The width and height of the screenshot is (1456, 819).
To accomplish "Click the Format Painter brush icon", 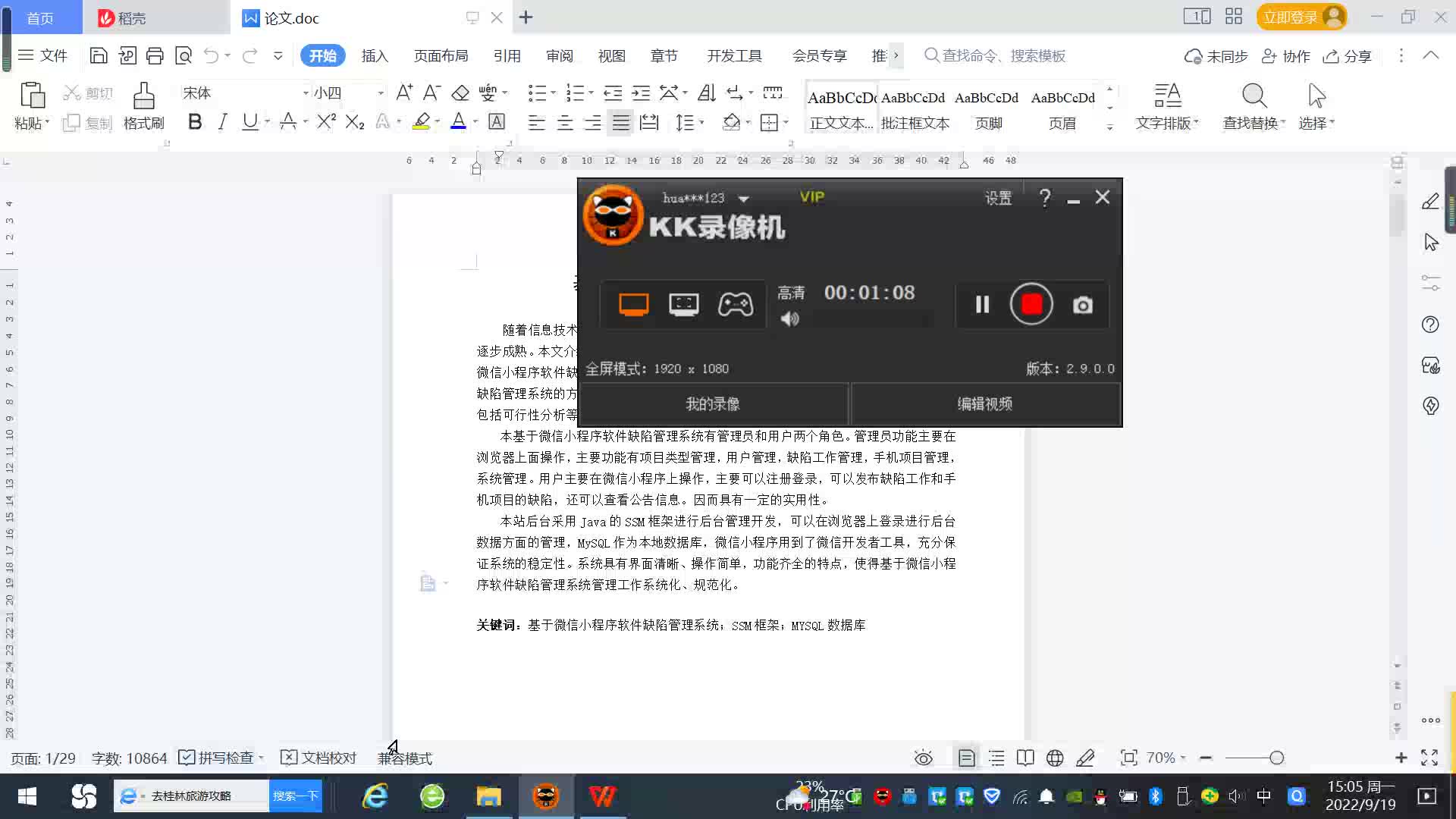I will [143, 97].
